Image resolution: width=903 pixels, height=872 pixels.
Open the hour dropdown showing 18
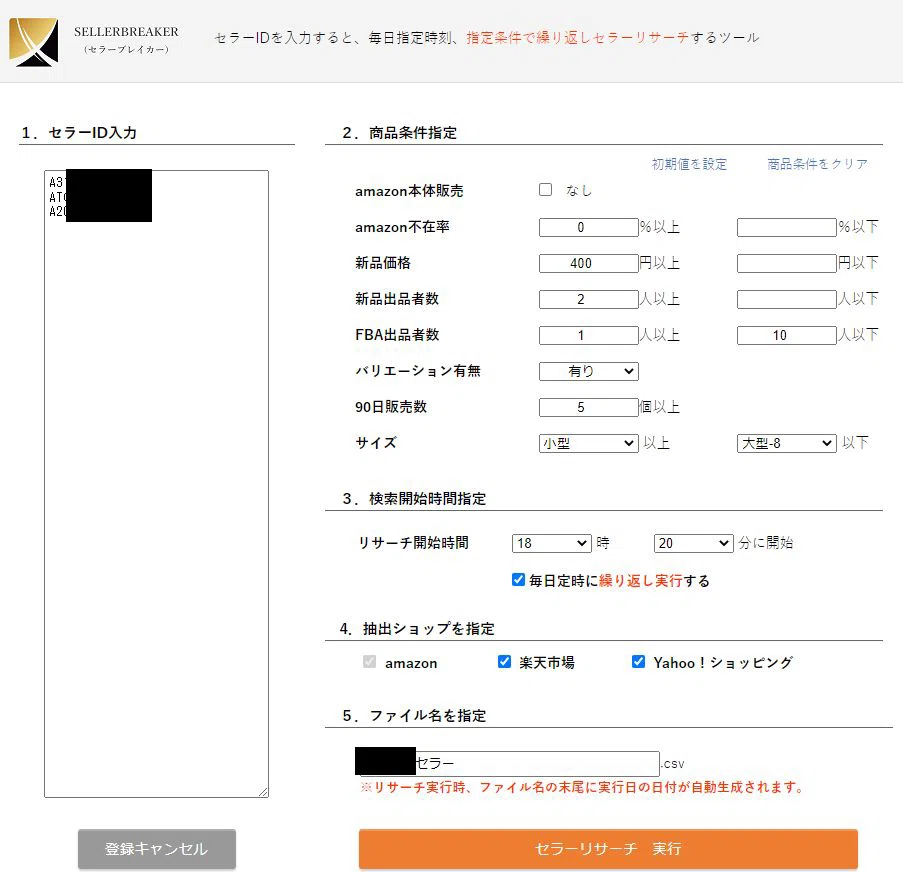[552, 543]
